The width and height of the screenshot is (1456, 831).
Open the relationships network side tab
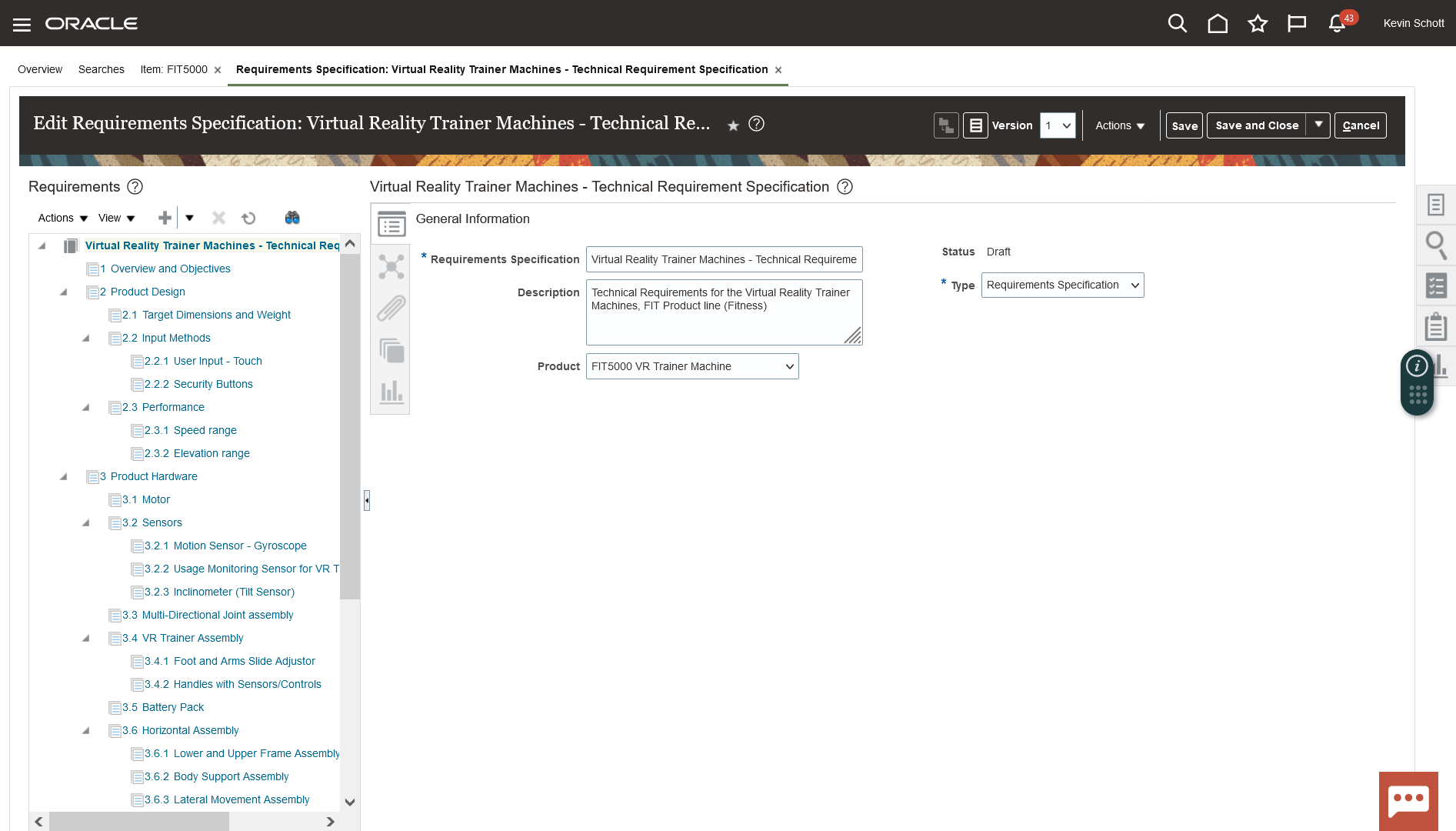tap(391, 267)
